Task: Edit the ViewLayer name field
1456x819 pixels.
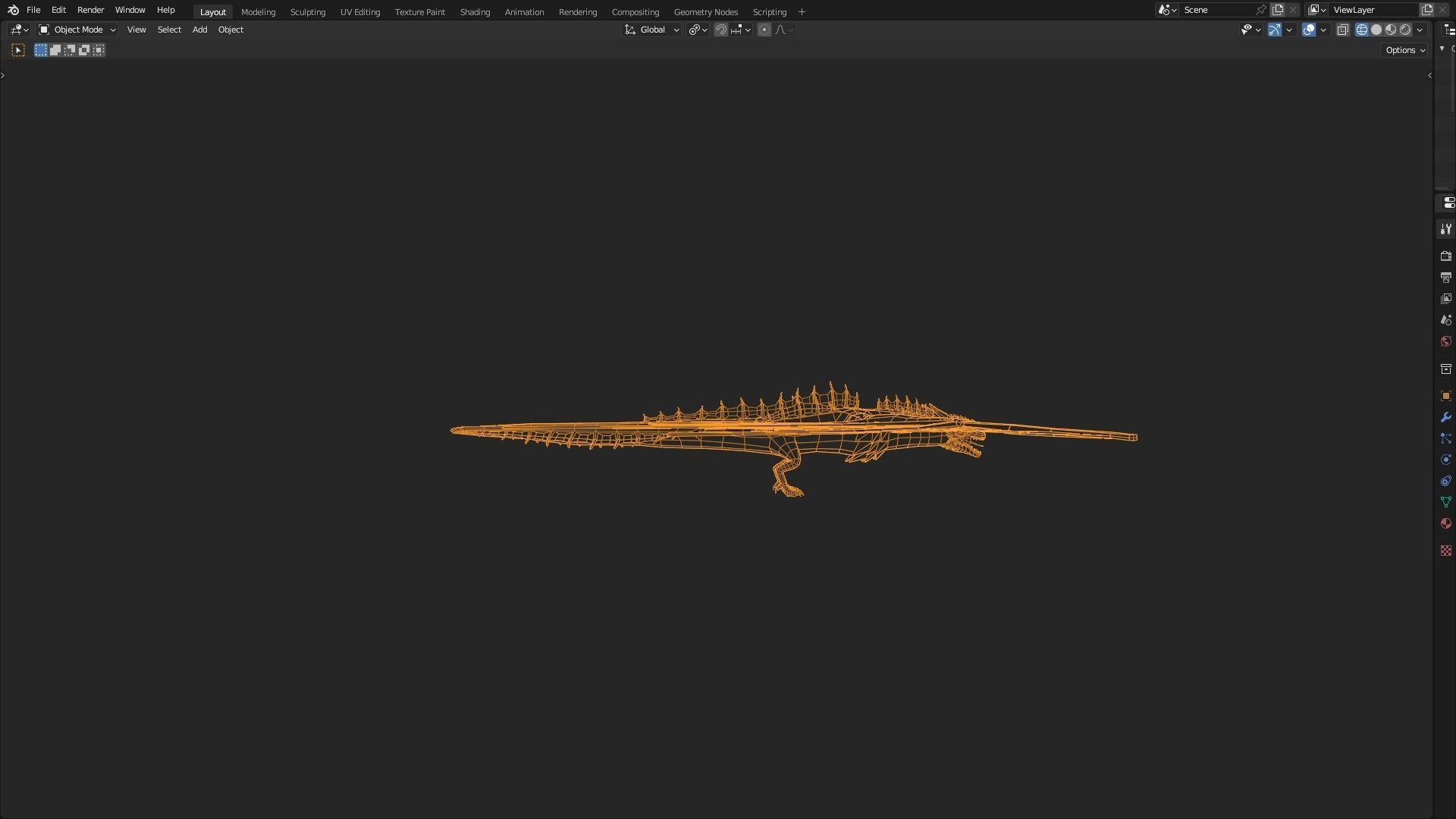Action: (1373, 10)
